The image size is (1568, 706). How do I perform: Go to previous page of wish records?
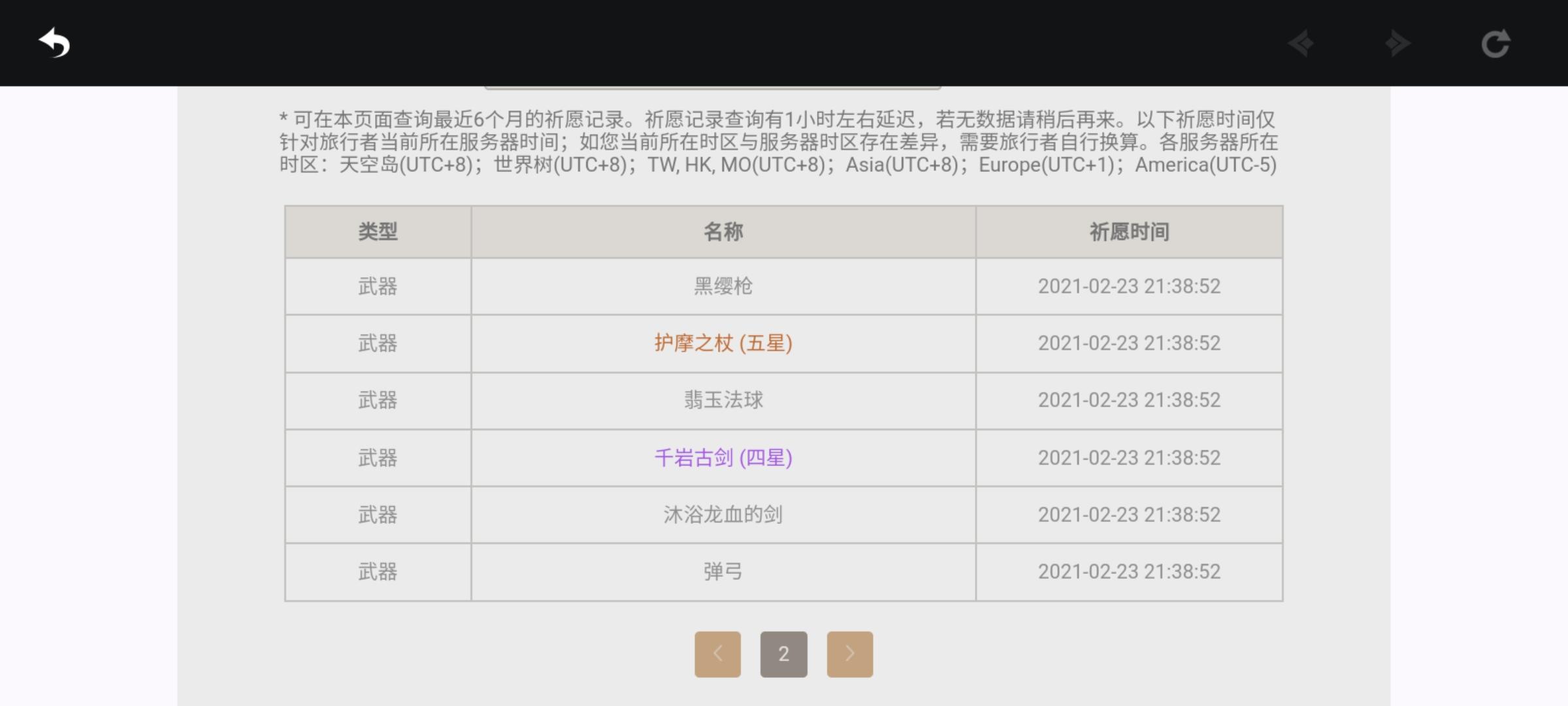(x=717, y=654)
